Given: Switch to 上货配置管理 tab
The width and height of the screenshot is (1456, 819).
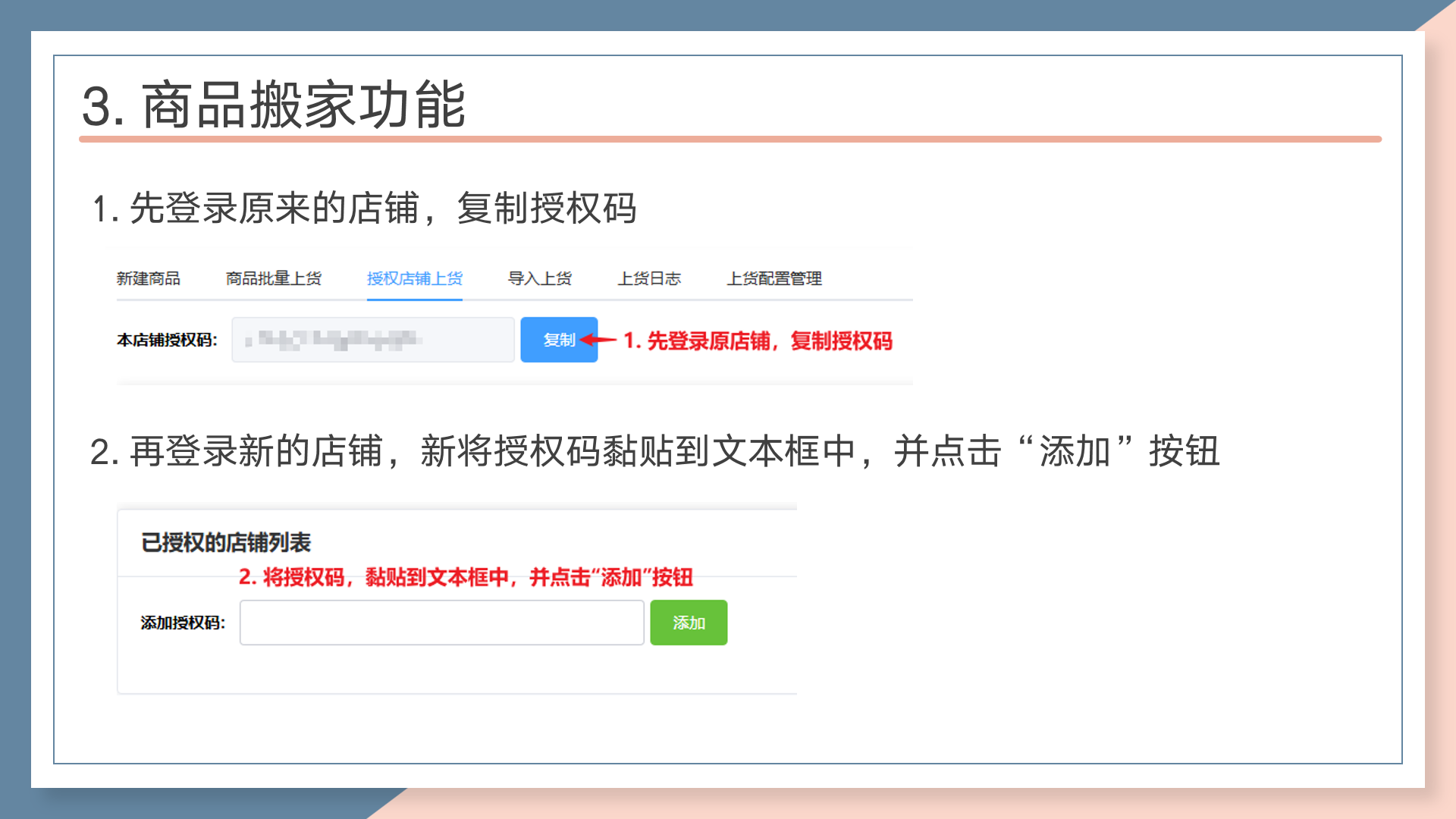Looking at the screenshot, I should [x=773, y=278].
